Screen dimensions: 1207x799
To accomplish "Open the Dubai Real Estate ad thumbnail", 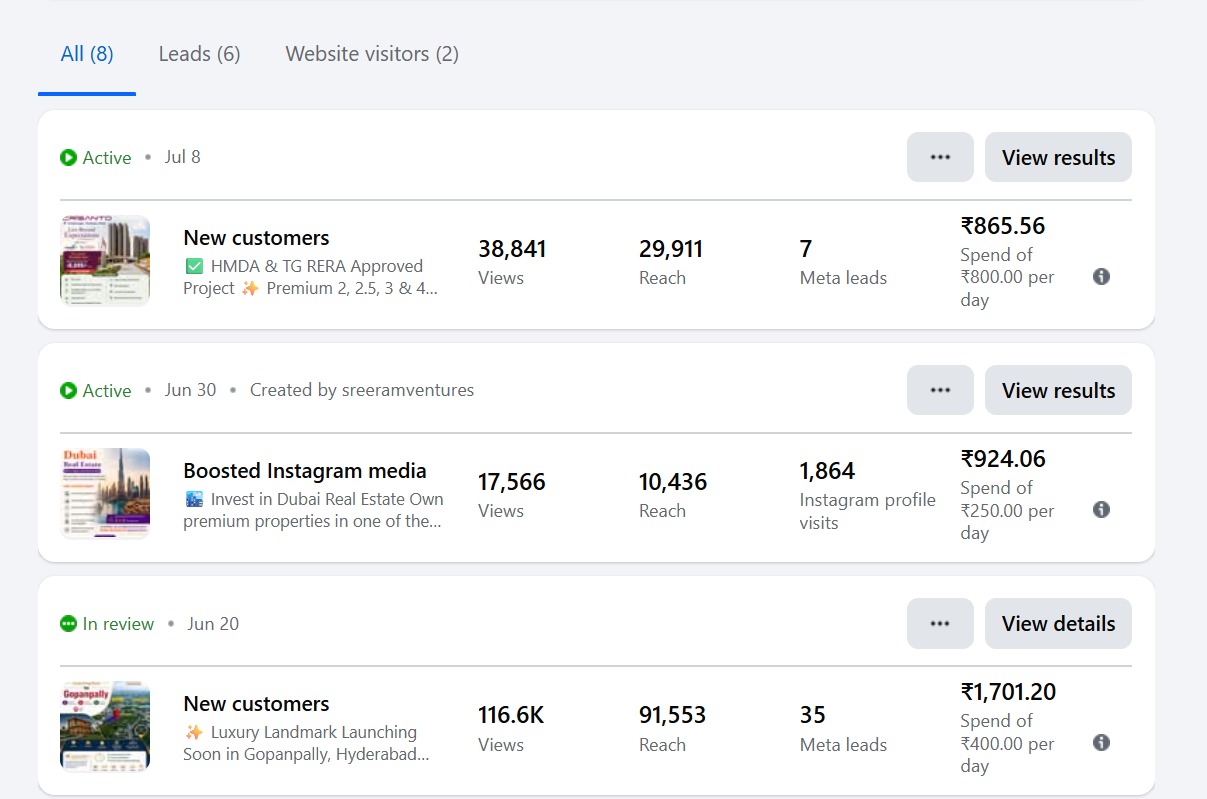I will (105, 493).
